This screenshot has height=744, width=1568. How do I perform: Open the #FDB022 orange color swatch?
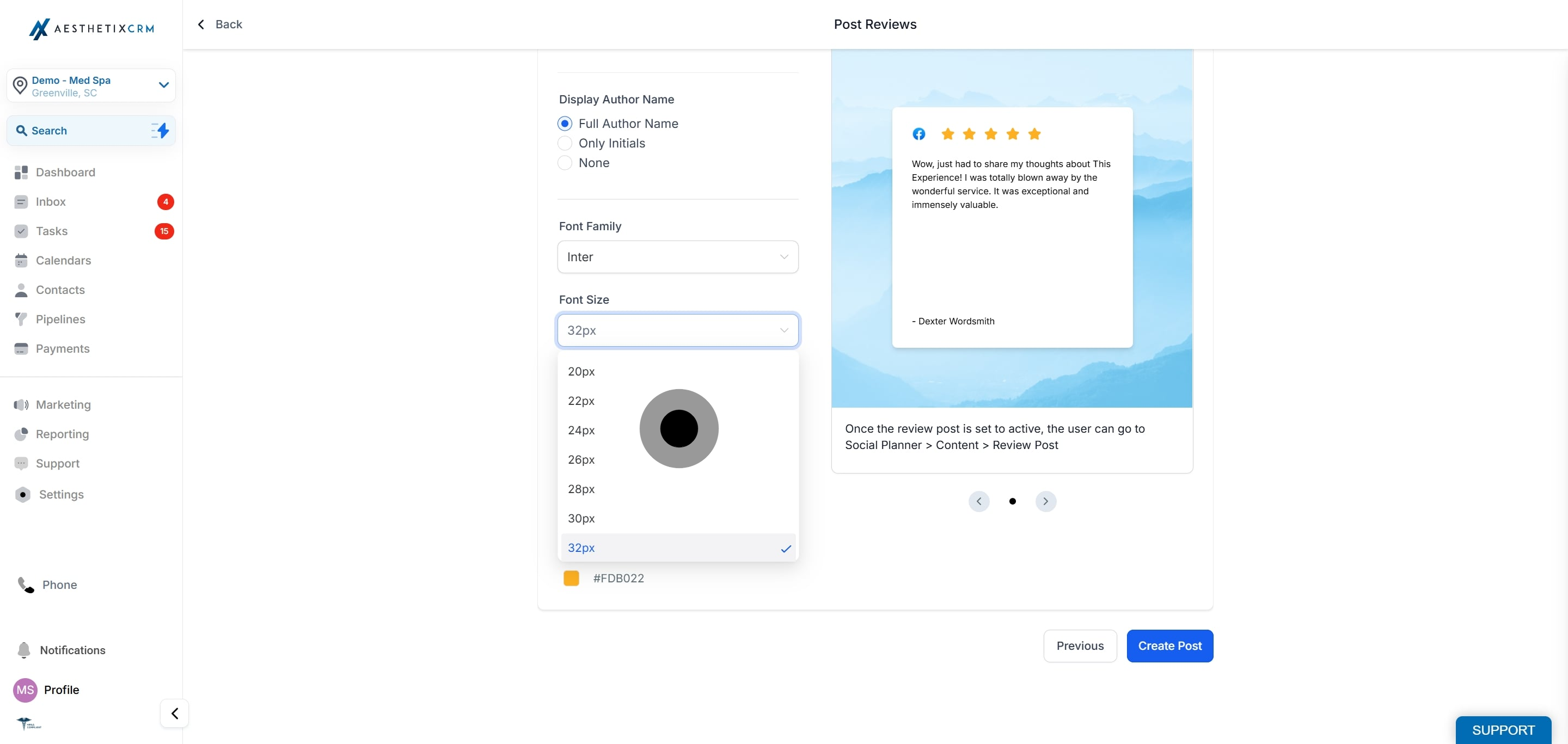click(571, 578)
